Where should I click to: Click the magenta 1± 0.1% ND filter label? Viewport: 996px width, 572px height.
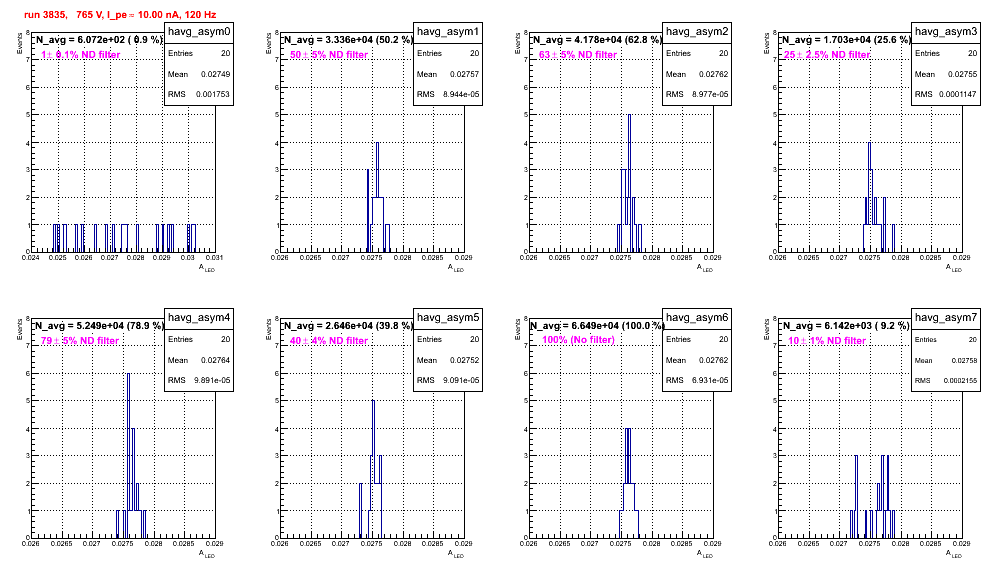(x=81, y=55)
